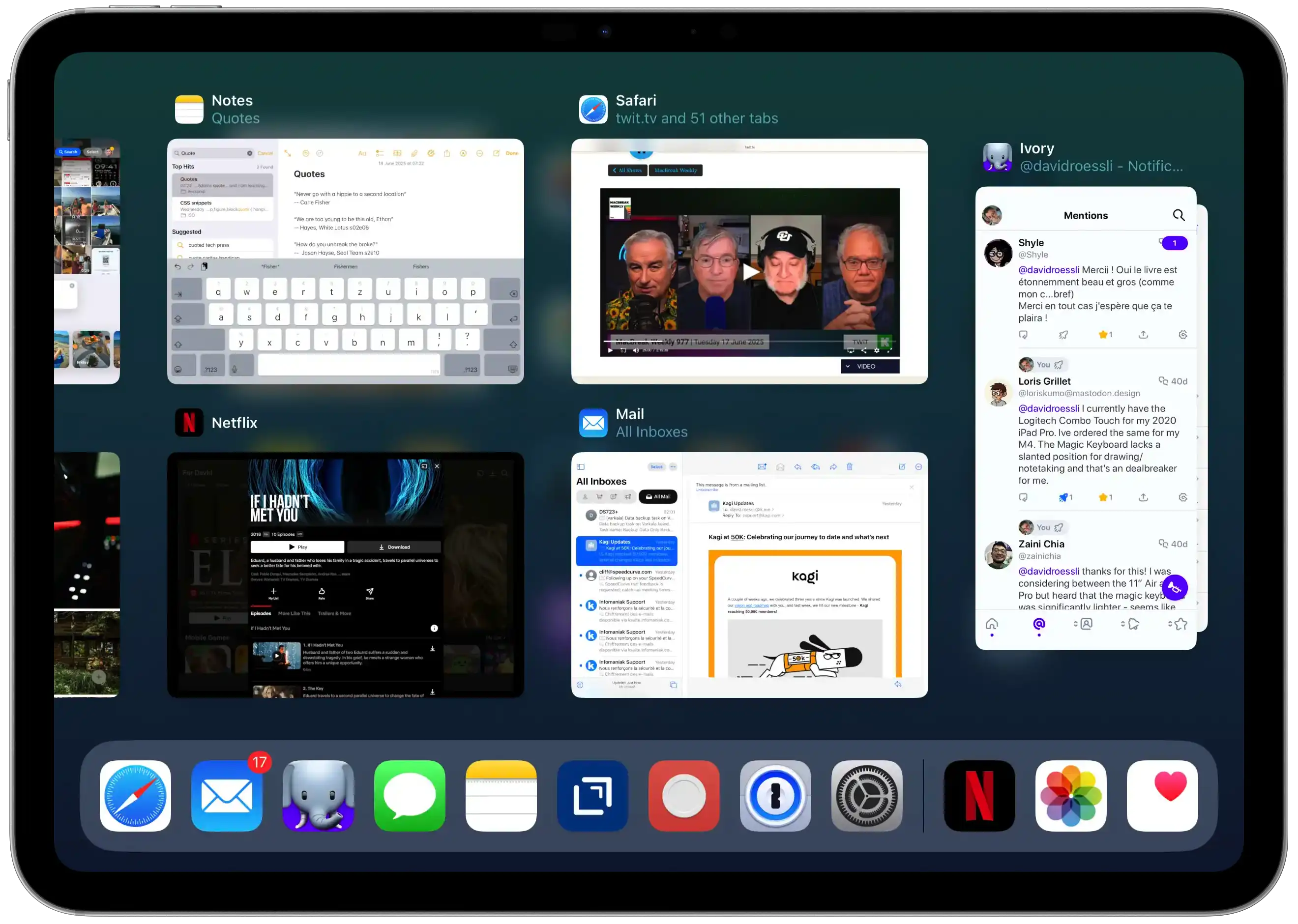Screen dimensions: 1298x924
Task: Open Shyle's post settings gear menu
Action: coord(1182,335)
